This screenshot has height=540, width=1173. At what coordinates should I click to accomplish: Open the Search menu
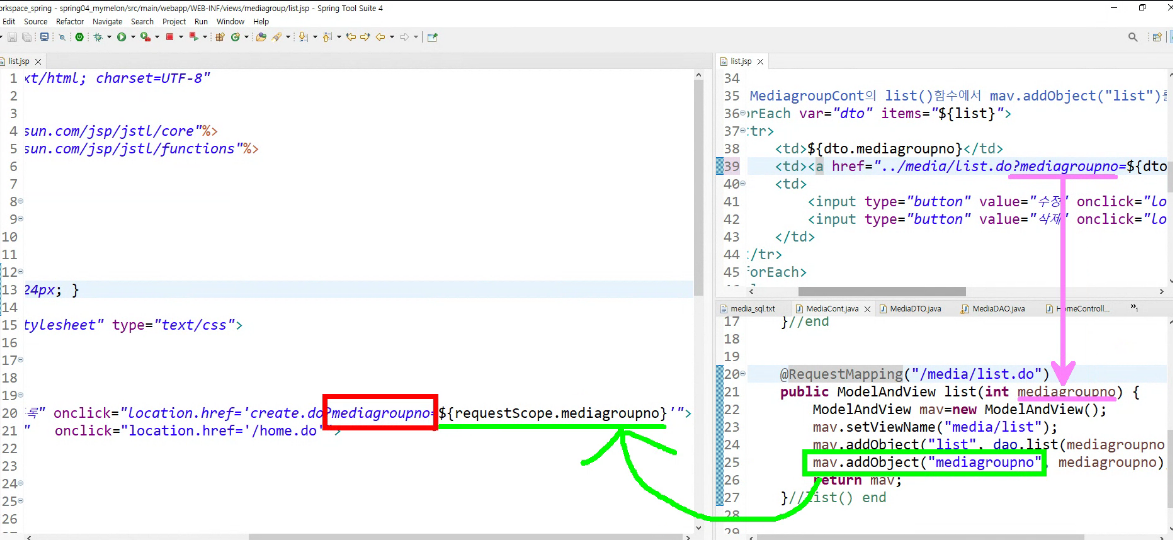tap(142, 22)
